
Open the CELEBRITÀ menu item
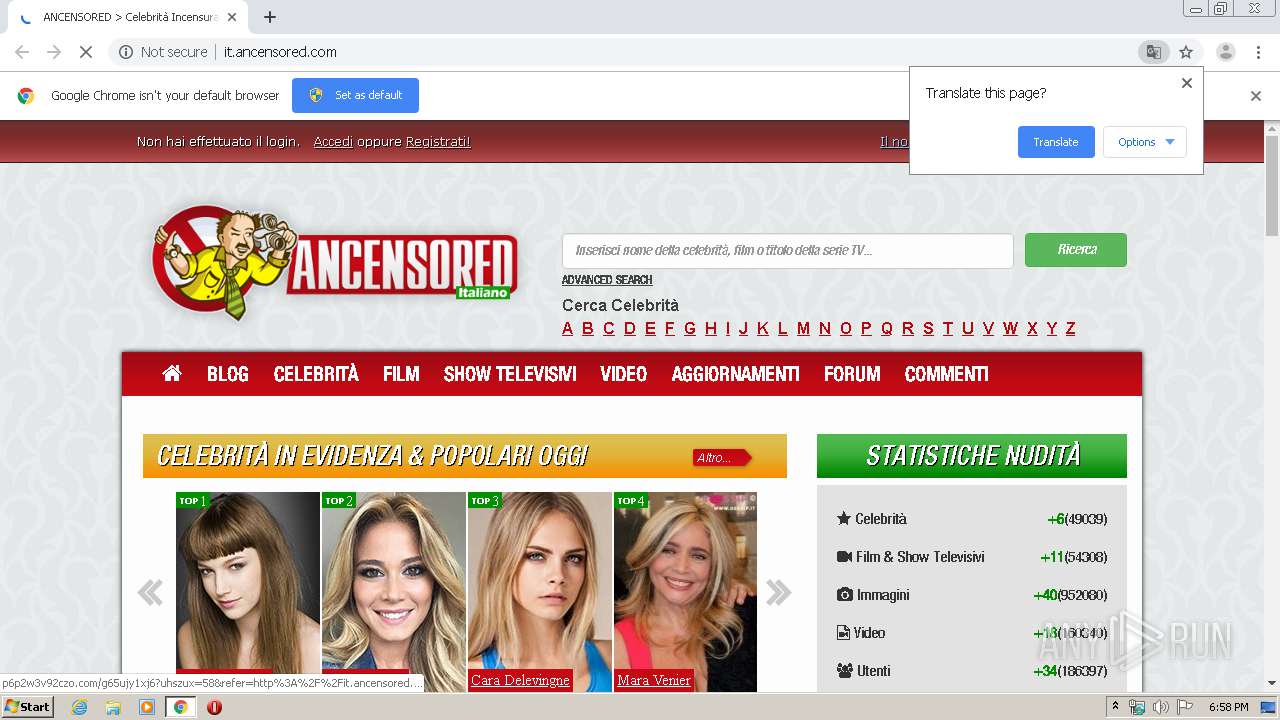click(316, 374)
